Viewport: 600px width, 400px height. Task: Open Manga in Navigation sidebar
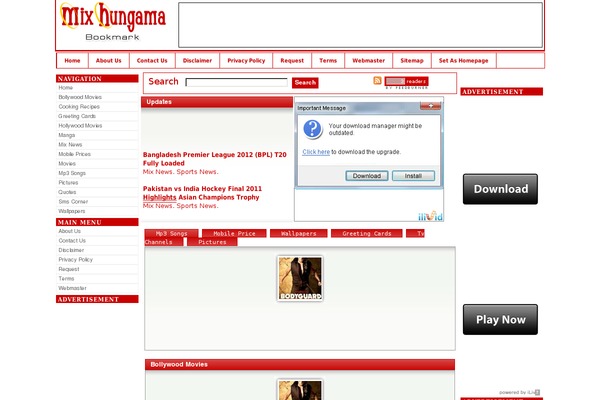[67, 136]
